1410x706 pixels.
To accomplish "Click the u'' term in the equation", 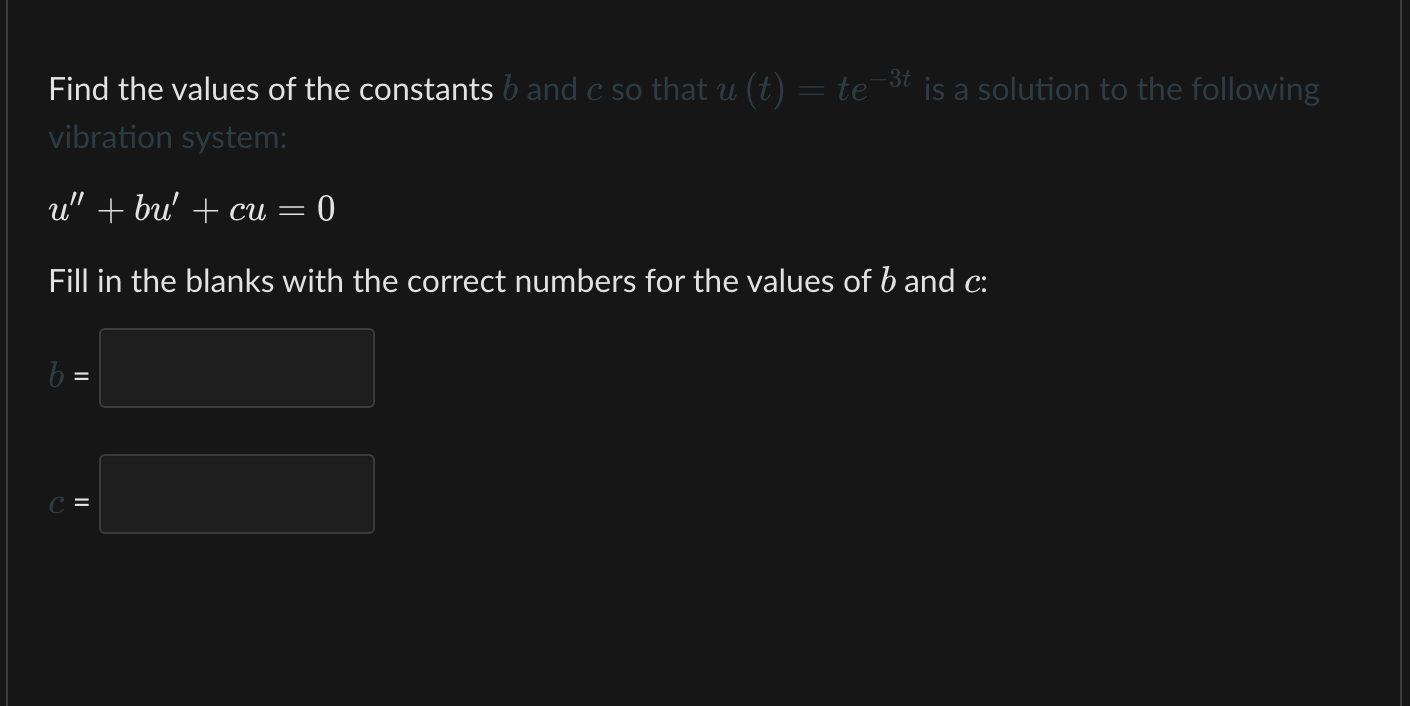I will (66, 209).
